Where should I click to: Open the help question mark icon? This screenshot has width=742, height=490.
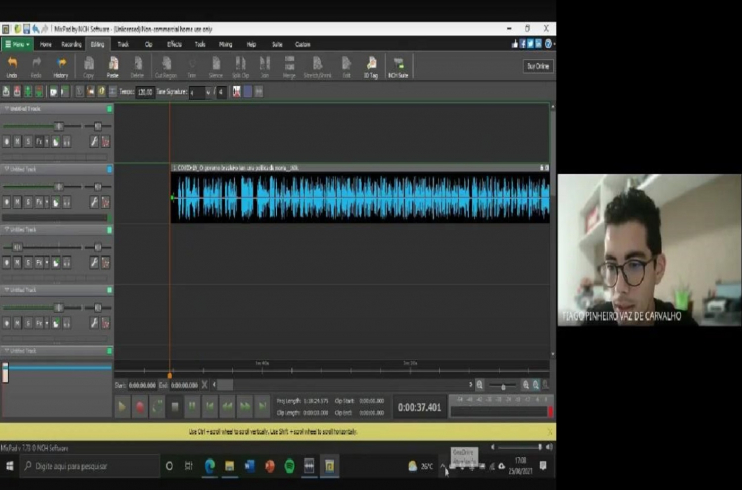click(x=548, y=44)
